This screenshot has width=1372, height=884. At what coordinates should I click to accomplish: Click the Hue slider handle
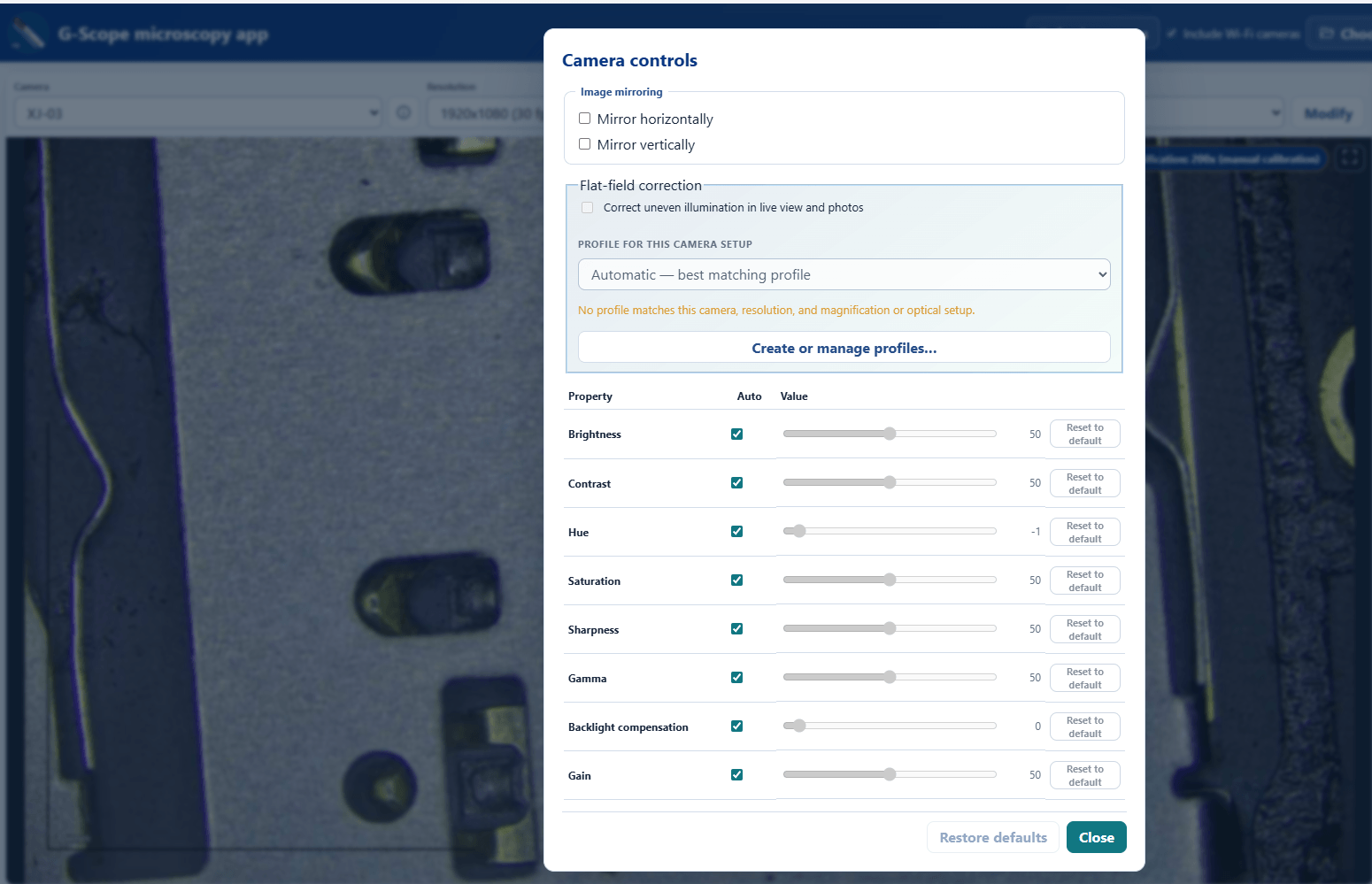click(x=799, y=531)
